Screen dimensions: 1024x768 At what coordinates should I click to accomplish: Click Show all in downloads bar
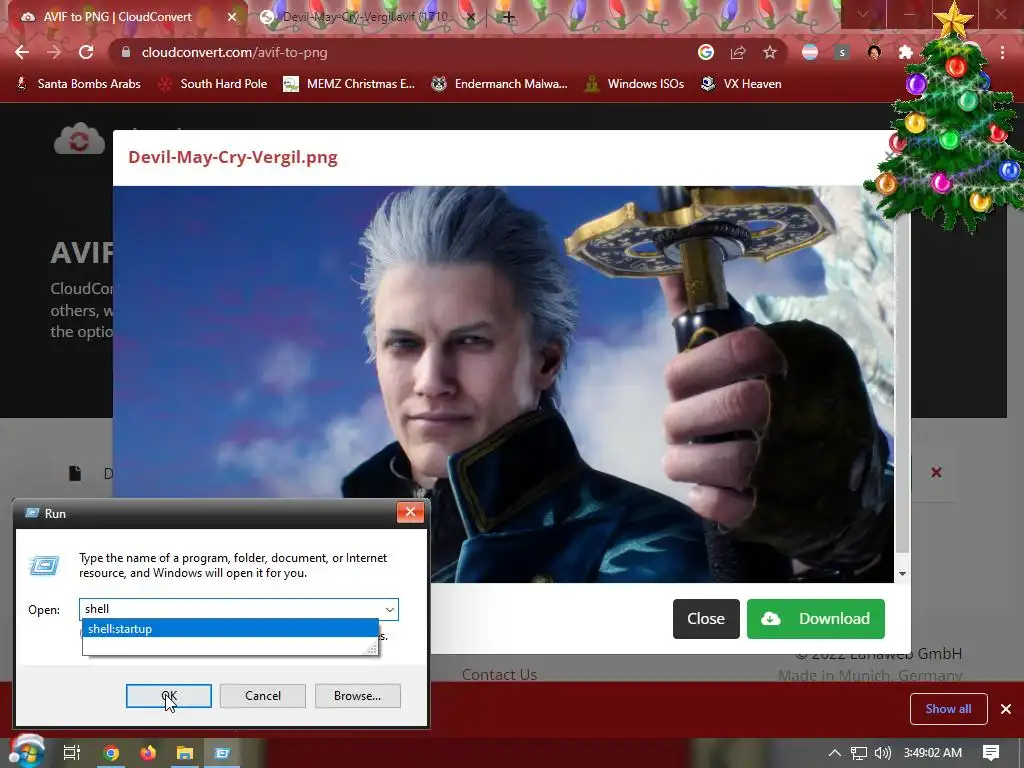[x=948, y=709]
